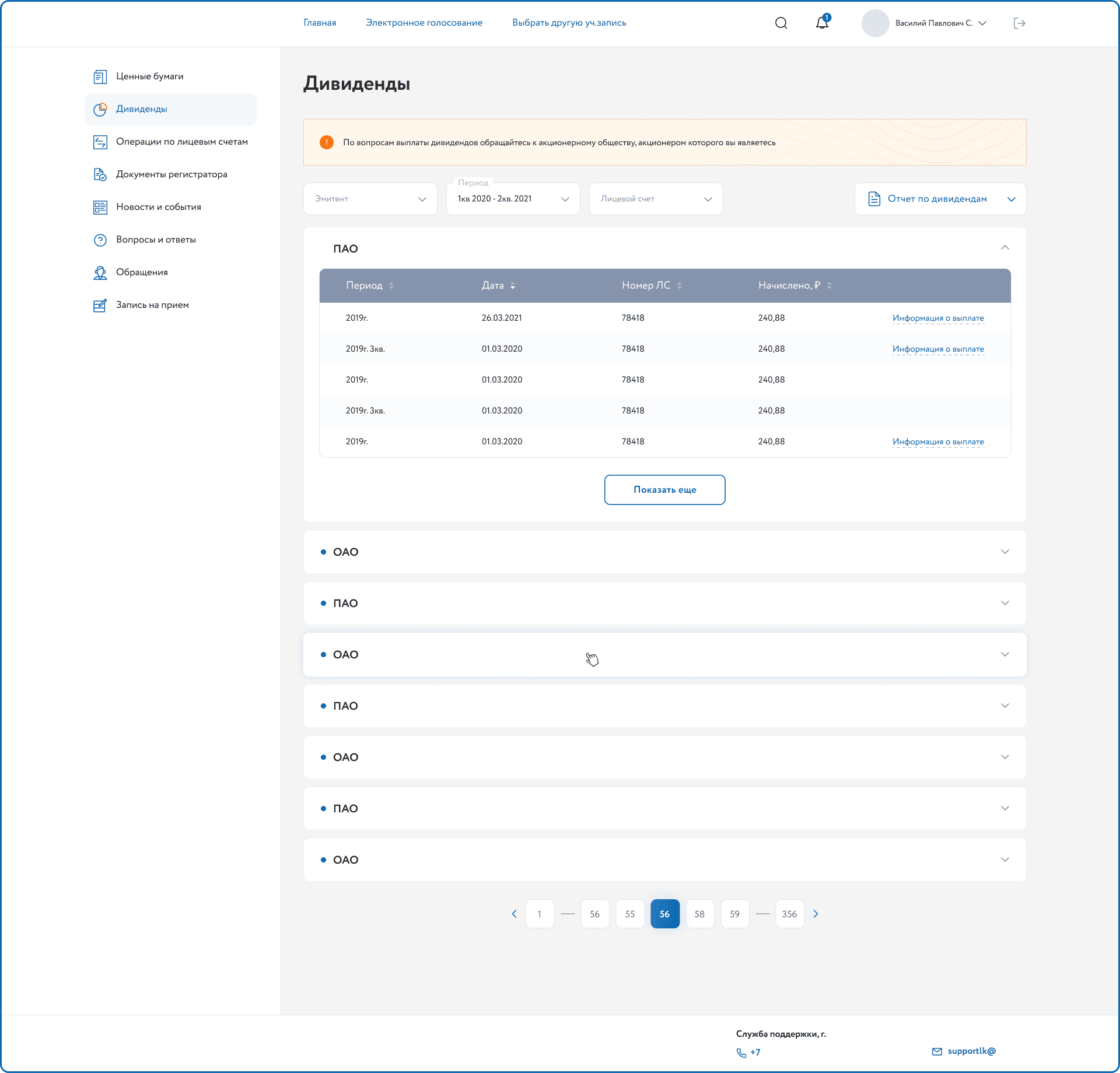Open Выбрать другую уч.запись link
1120x1073 pixels.
[x=569, y=23]
